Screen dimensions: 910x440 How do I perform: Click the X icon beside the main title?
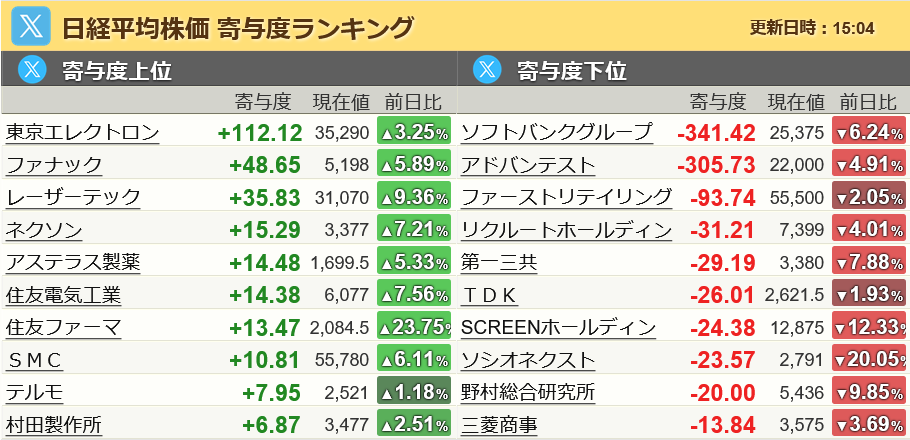(32, 26)
